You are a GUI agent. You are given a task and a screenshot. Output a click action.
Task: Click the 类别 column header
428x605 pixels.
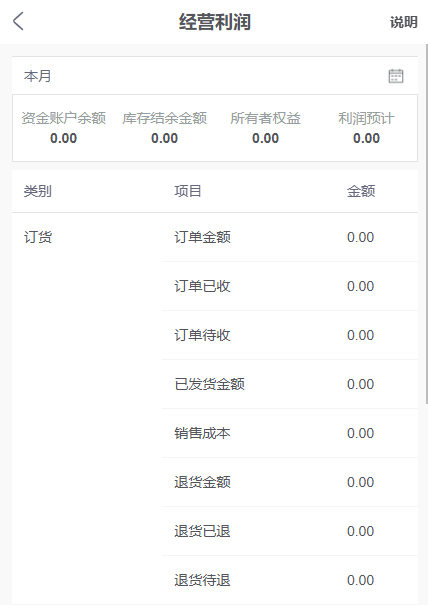point(37,191)
